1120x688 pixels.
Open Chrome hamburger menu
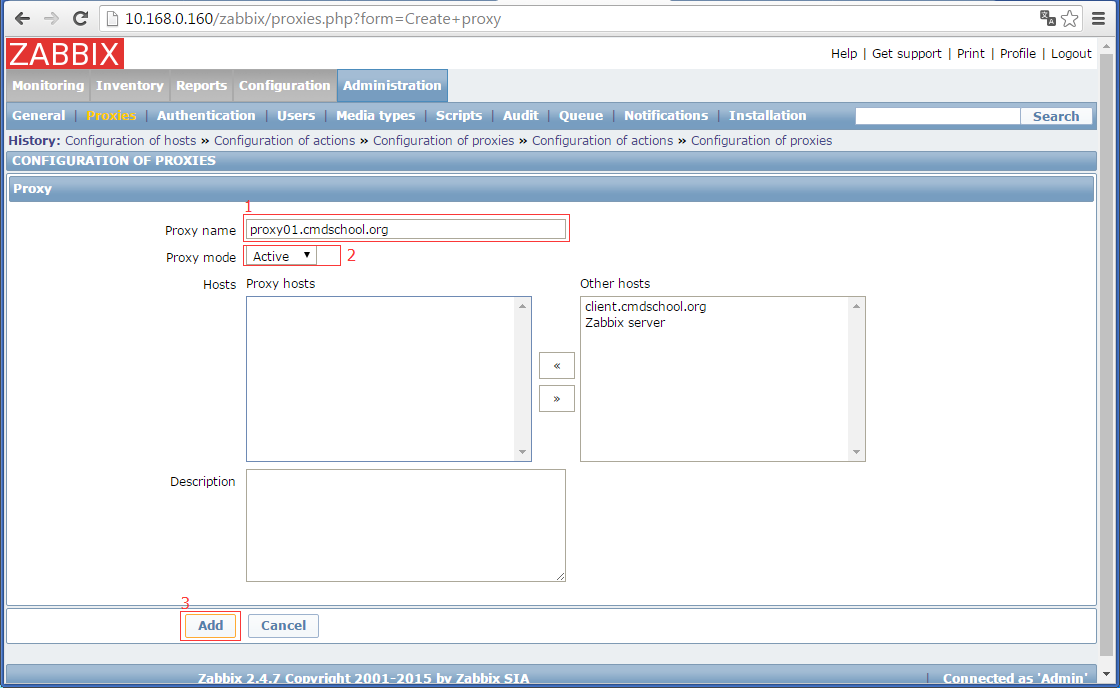click(1099, 19)
